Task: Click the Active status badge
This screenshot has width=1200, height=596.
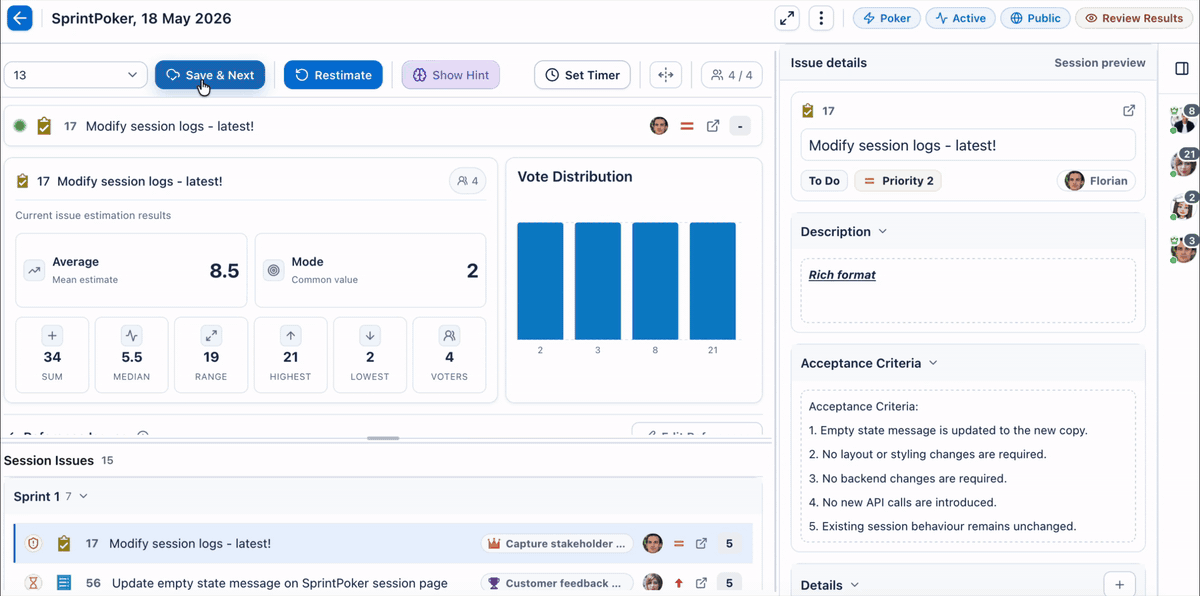Action: click(960, 18)
